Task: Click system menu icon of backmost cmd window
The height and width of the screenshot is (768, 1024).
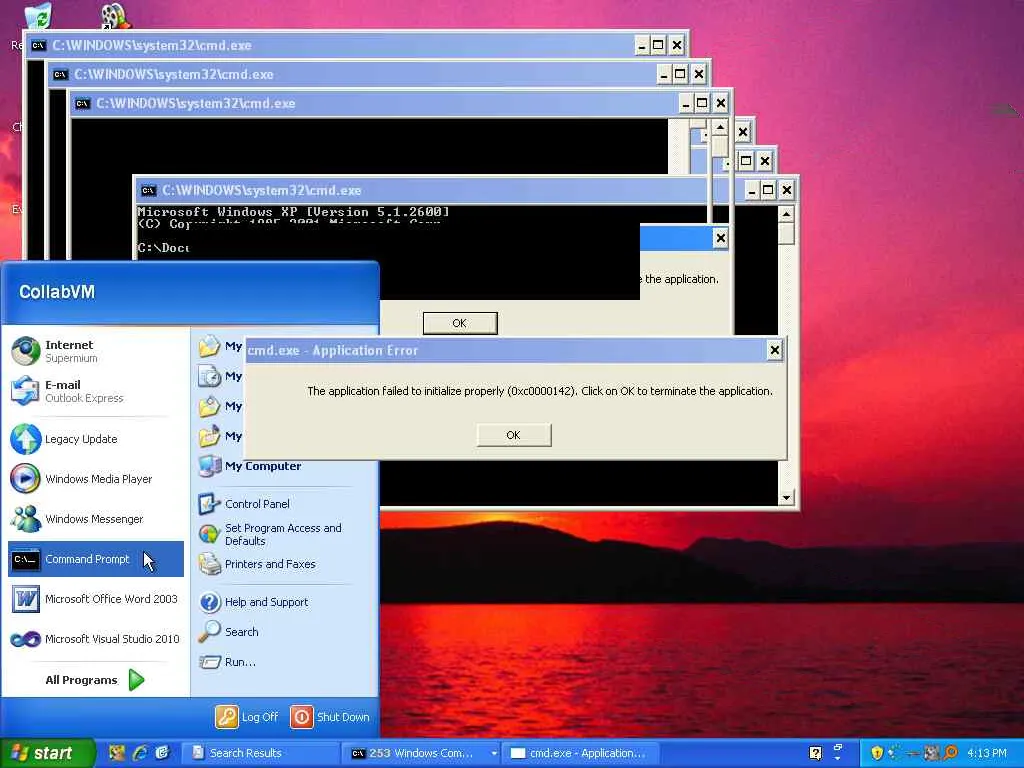Action: coord(39,45)
